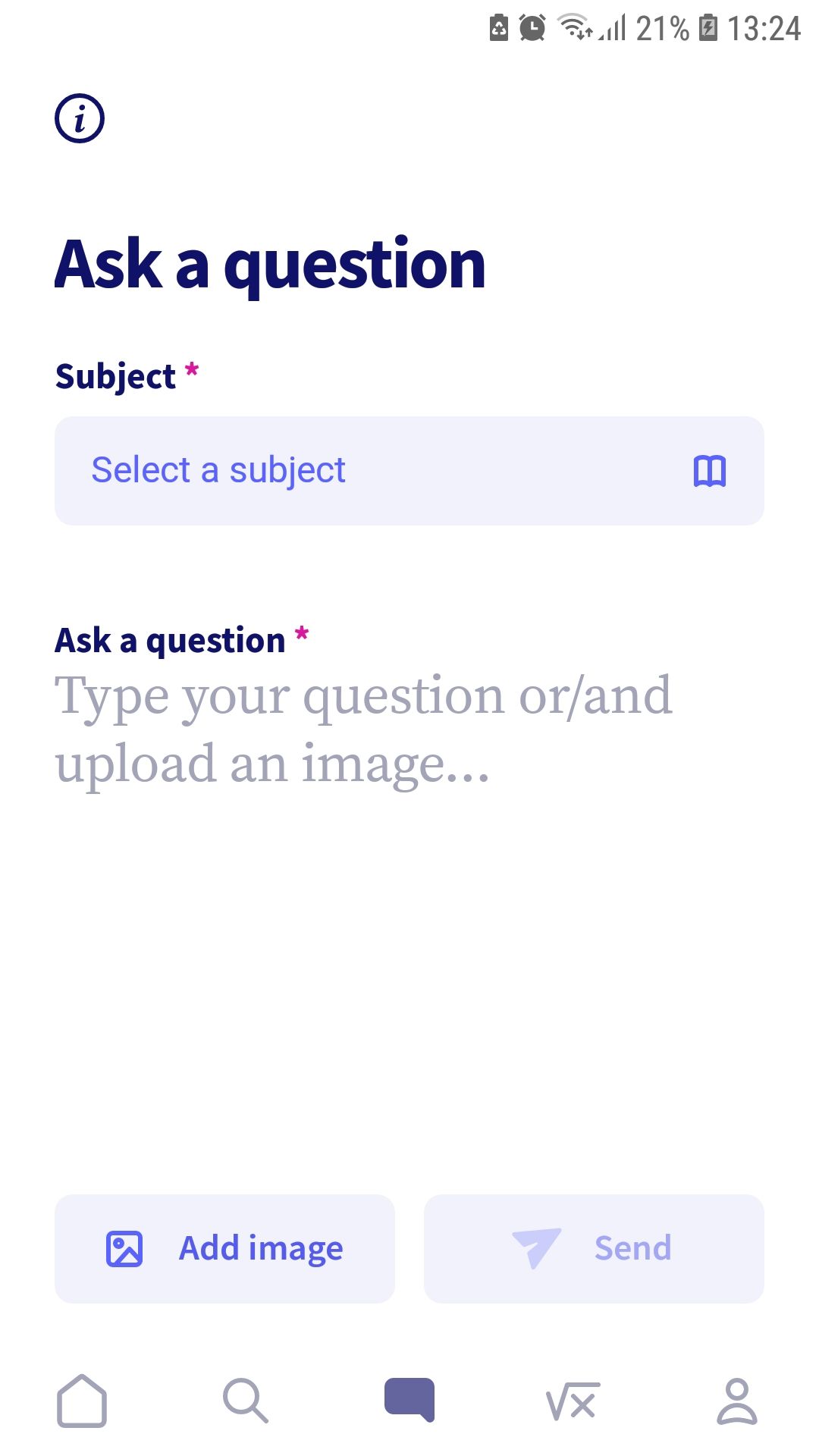The width and height of the screenshot is (819, 1456).
Task: Open the Select a subject dropdown
Action: pyautogui.click(x=409, y=470)
